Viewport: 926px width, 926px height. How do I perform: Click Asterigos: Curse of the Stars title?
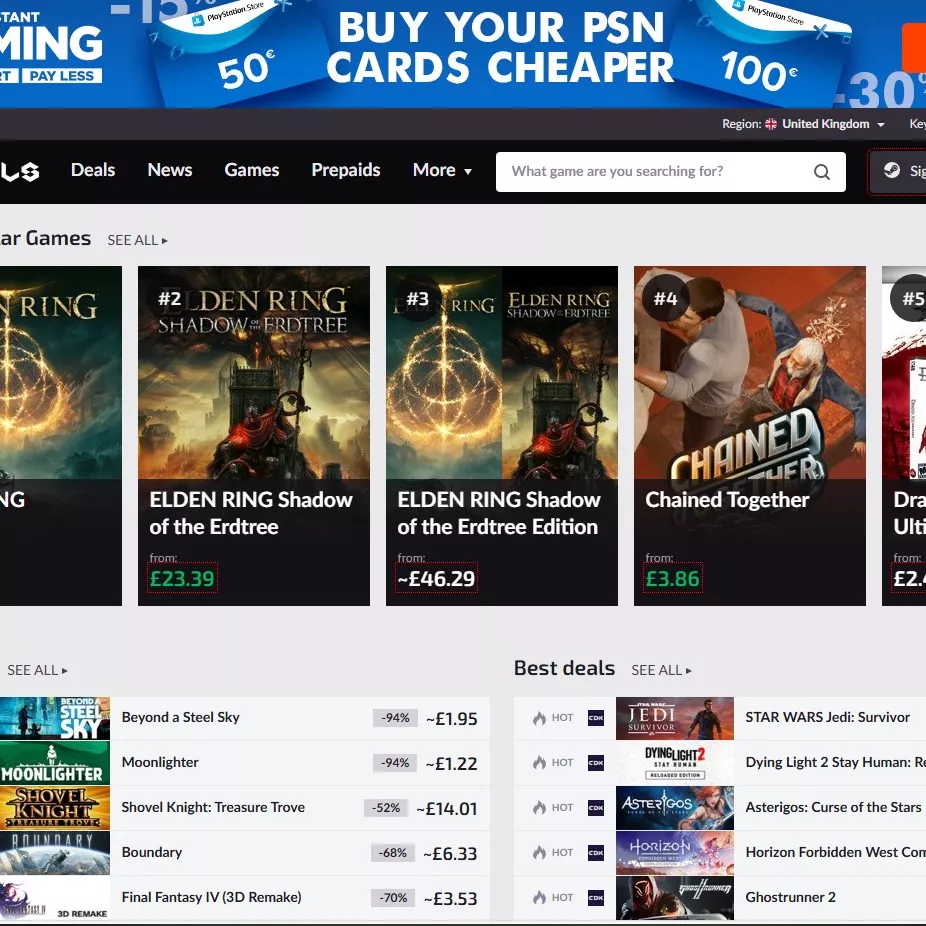pyautogui.click(x=833, y=807)
